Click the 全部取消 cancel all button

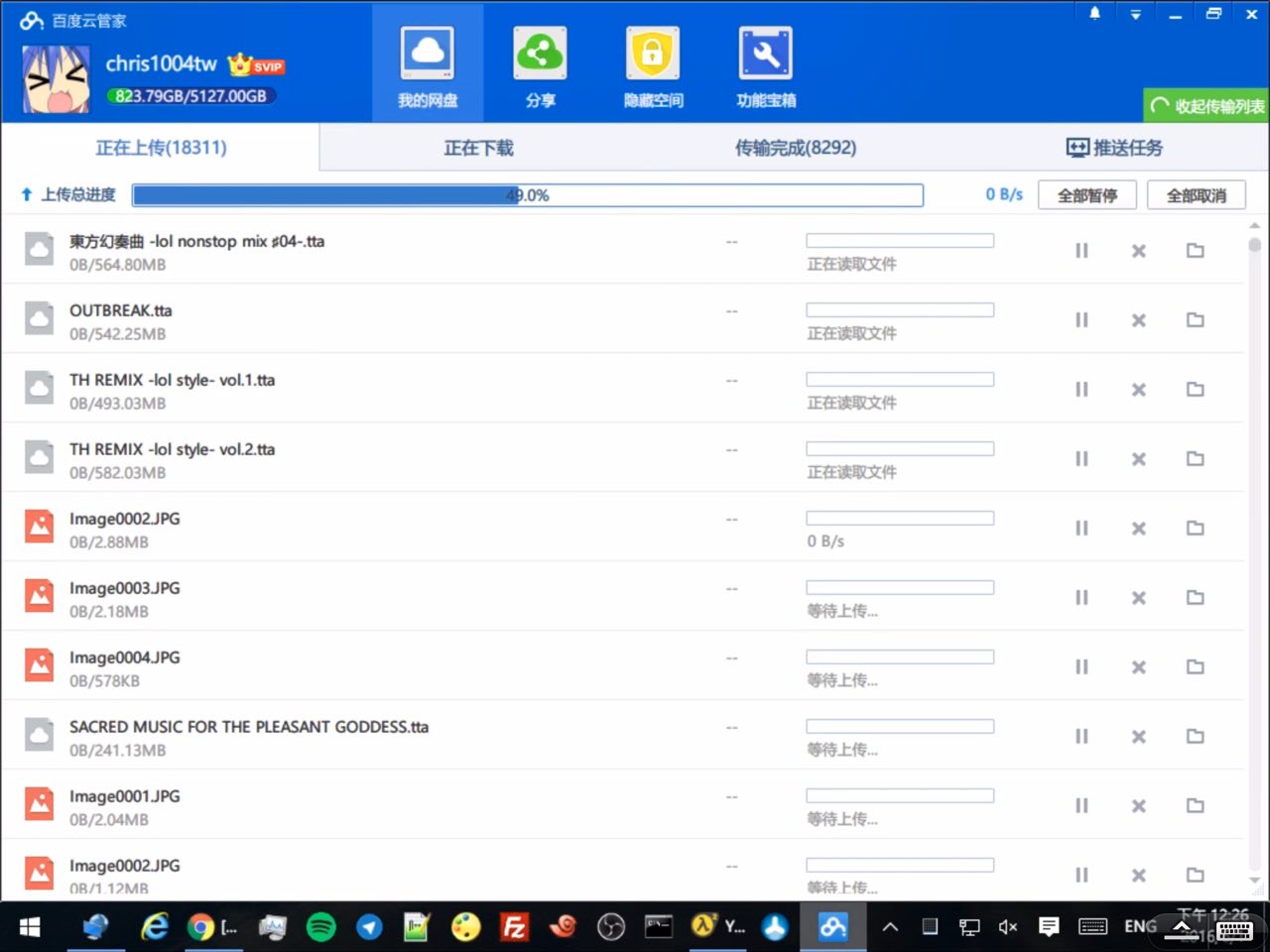pos(1196,195)
